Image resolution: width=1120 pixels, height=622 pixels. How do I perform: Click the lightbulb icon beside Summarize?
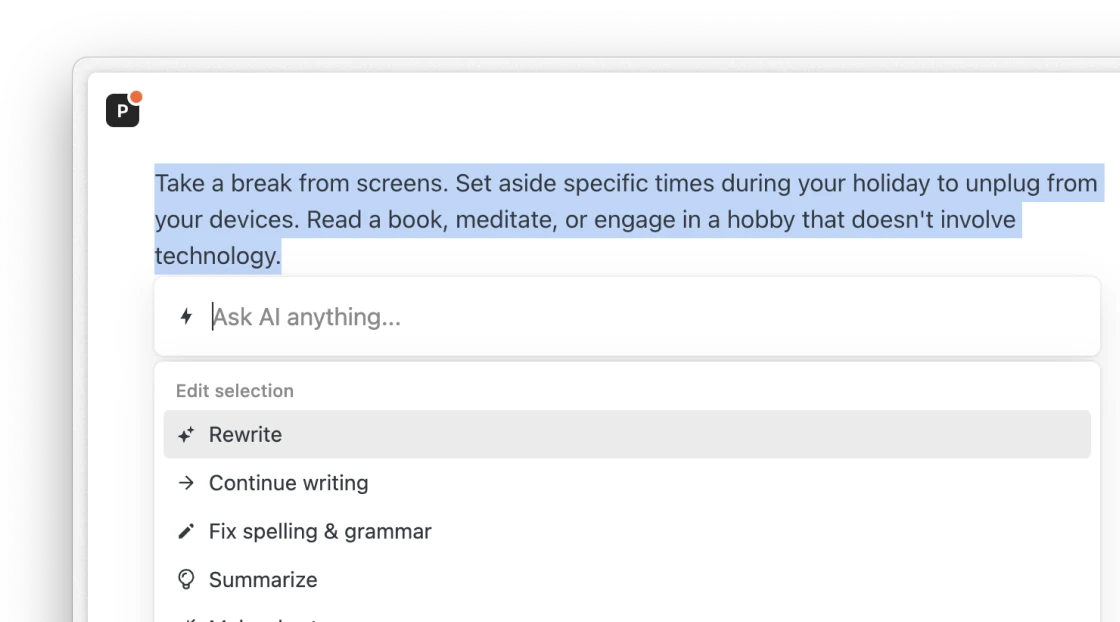tap(184, 579)
